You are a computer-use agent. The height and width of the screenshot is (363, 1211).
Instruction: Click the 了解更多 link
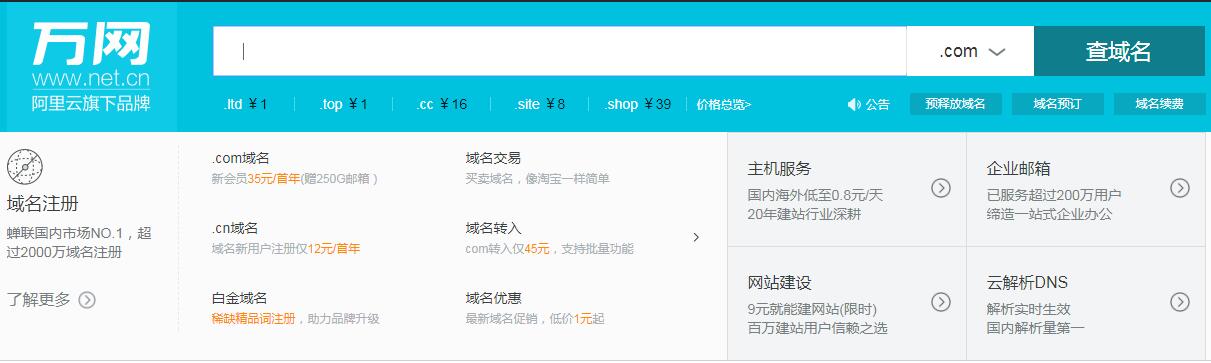tap(39, 299)
